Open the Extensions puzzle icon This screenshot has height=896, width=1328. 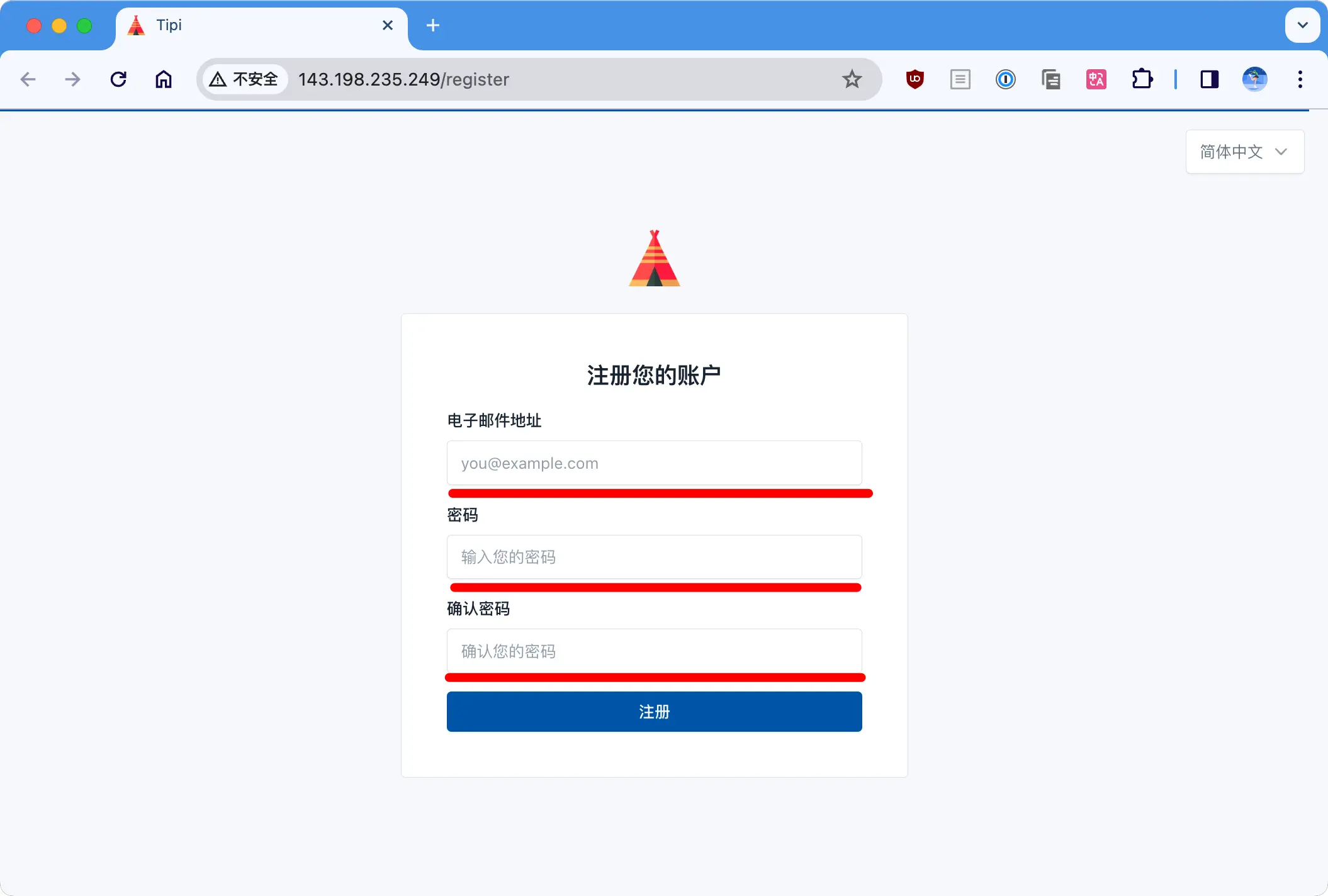1142,79
